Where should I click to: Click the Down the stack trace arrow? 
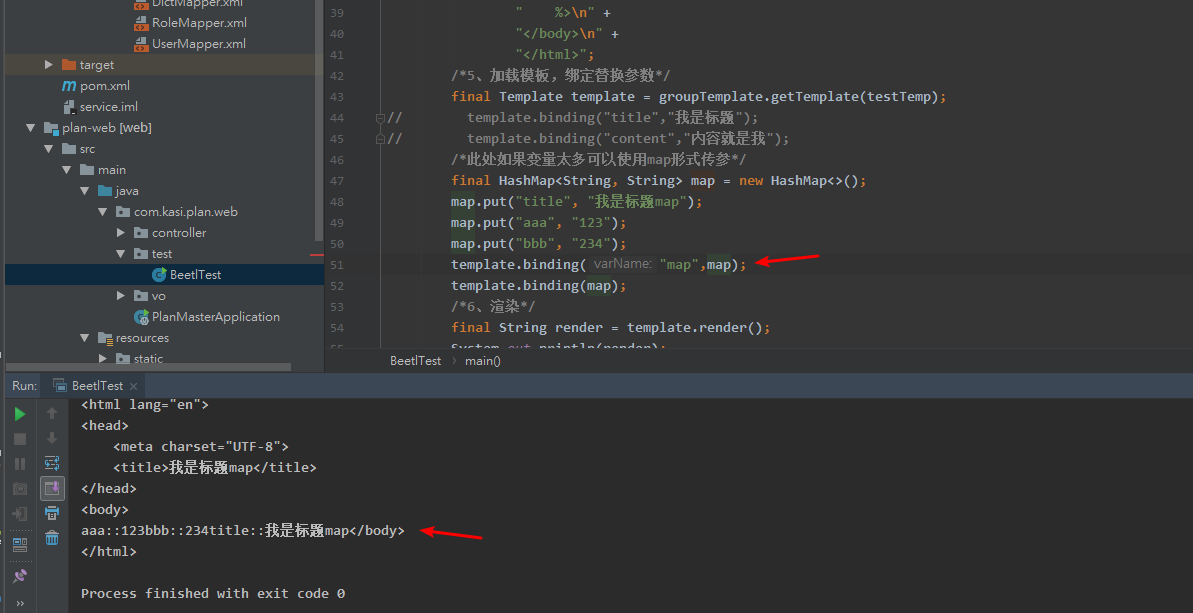(52, 438)
